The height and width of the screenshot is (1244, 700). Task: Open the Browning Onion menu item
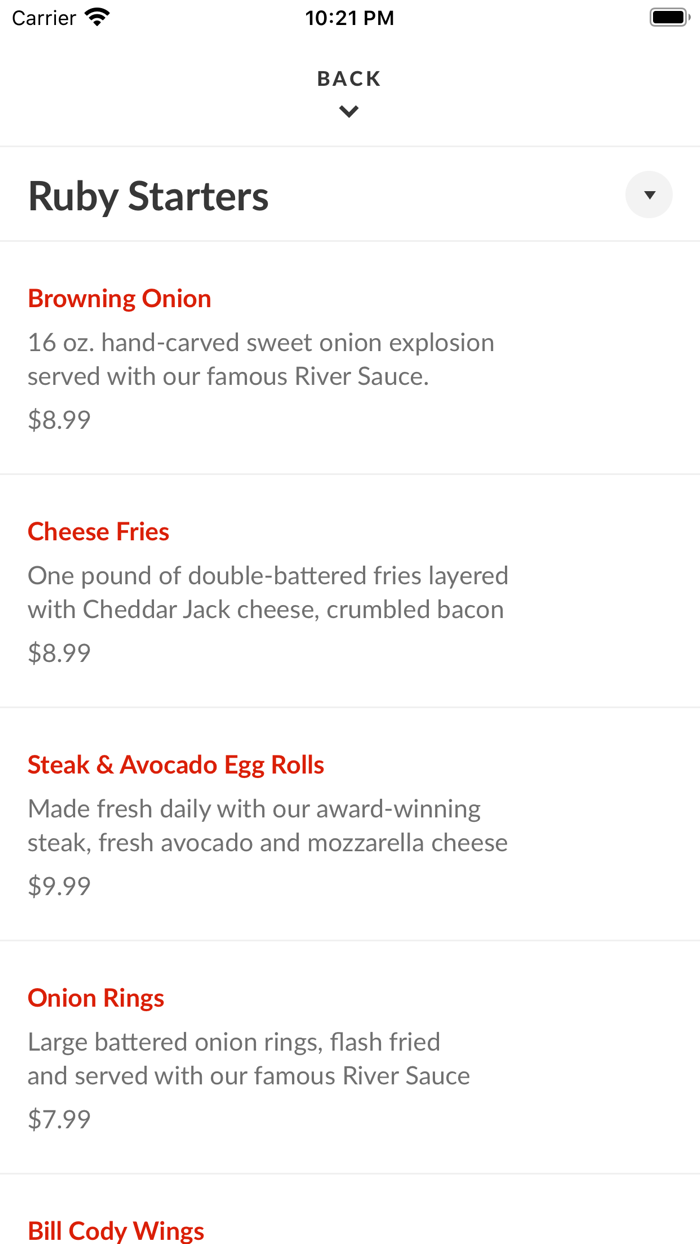coord(119,297)
